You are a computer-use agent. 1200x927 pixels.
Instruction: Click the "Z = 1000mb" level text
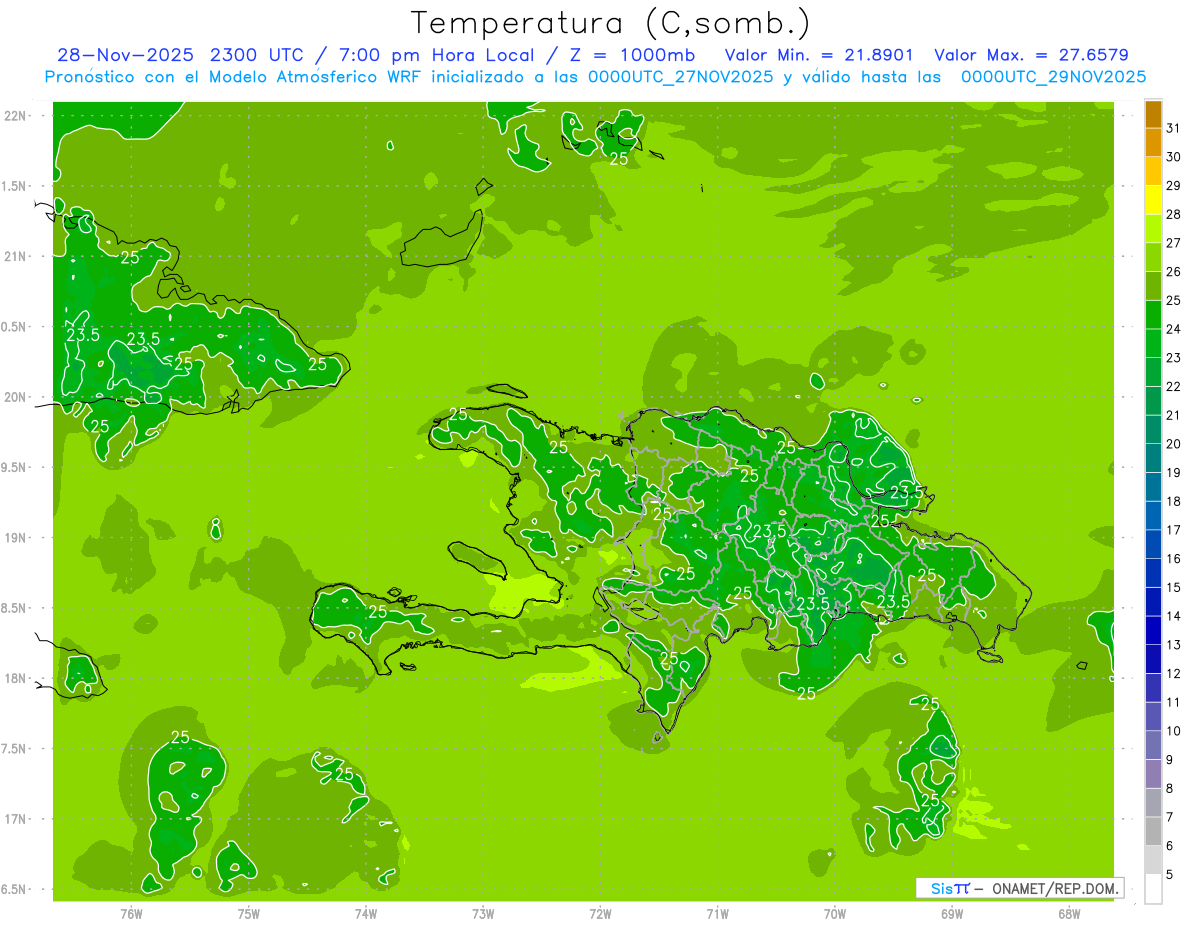tap(632, 55)
